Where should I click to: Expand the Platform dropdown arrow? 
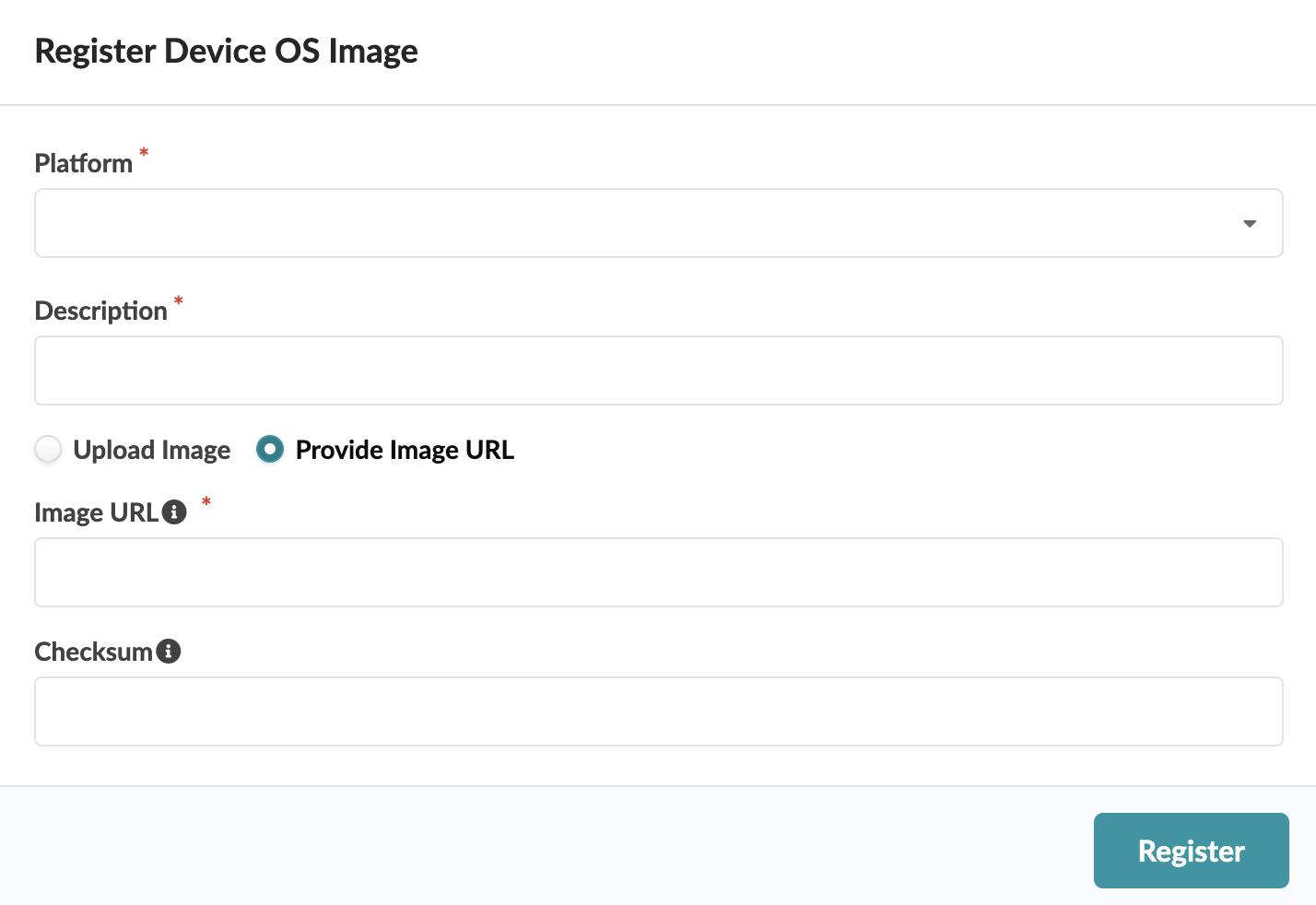[x=1250, y=224]
